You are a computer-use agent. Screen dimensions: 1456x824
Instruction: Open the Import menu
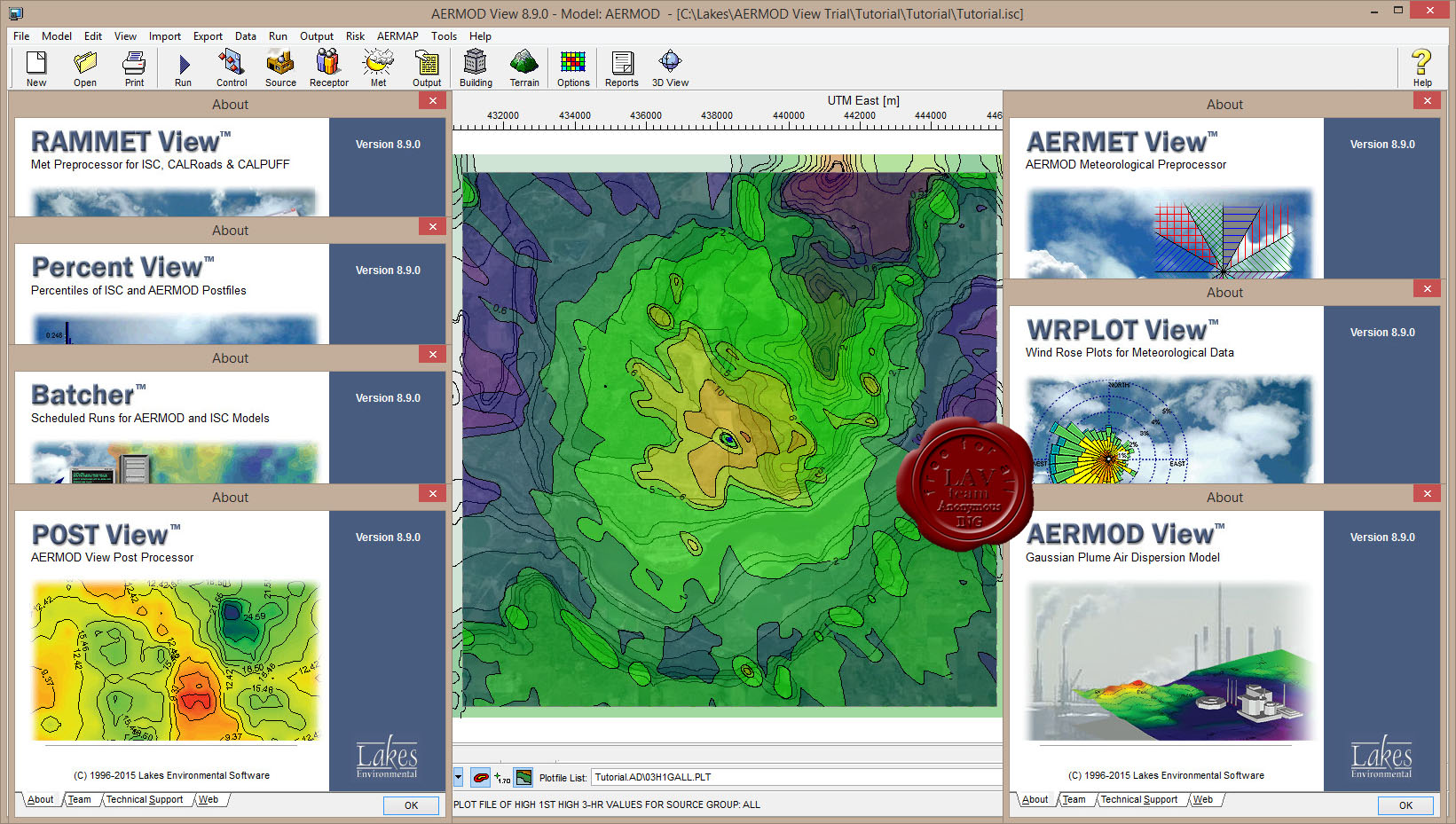coord(165,36)
